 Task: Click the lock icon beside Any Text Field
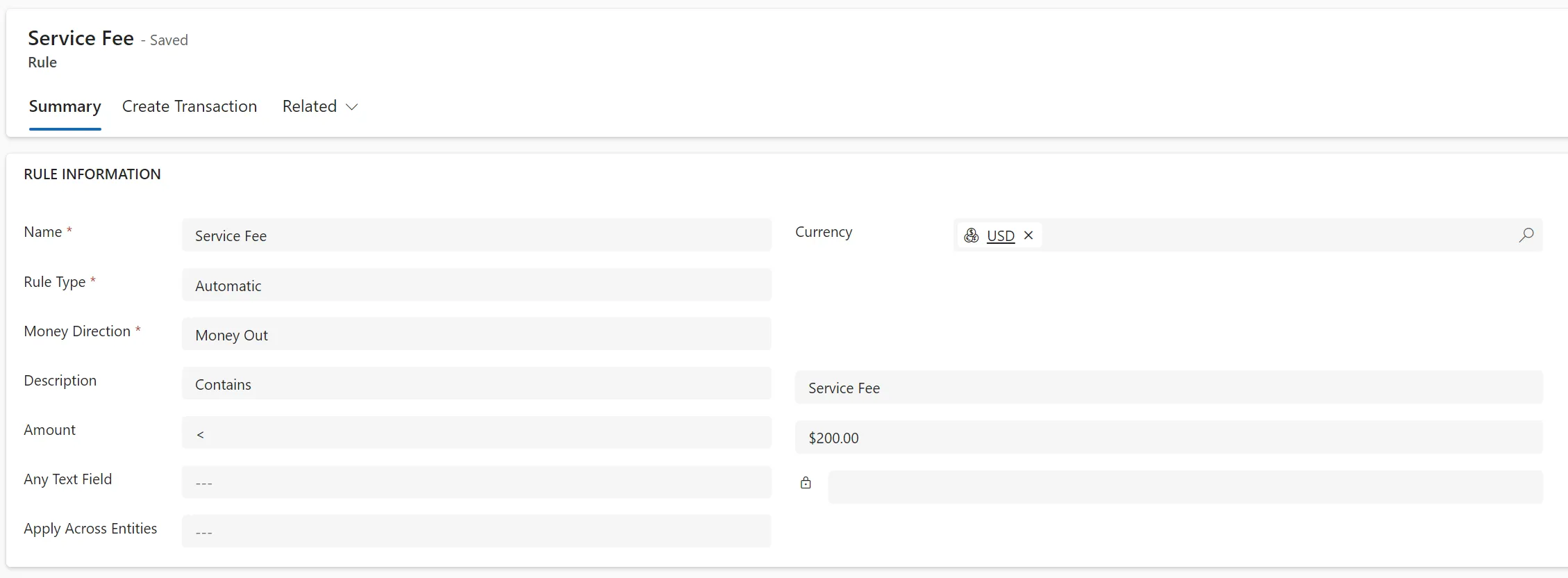coord(806,483)
